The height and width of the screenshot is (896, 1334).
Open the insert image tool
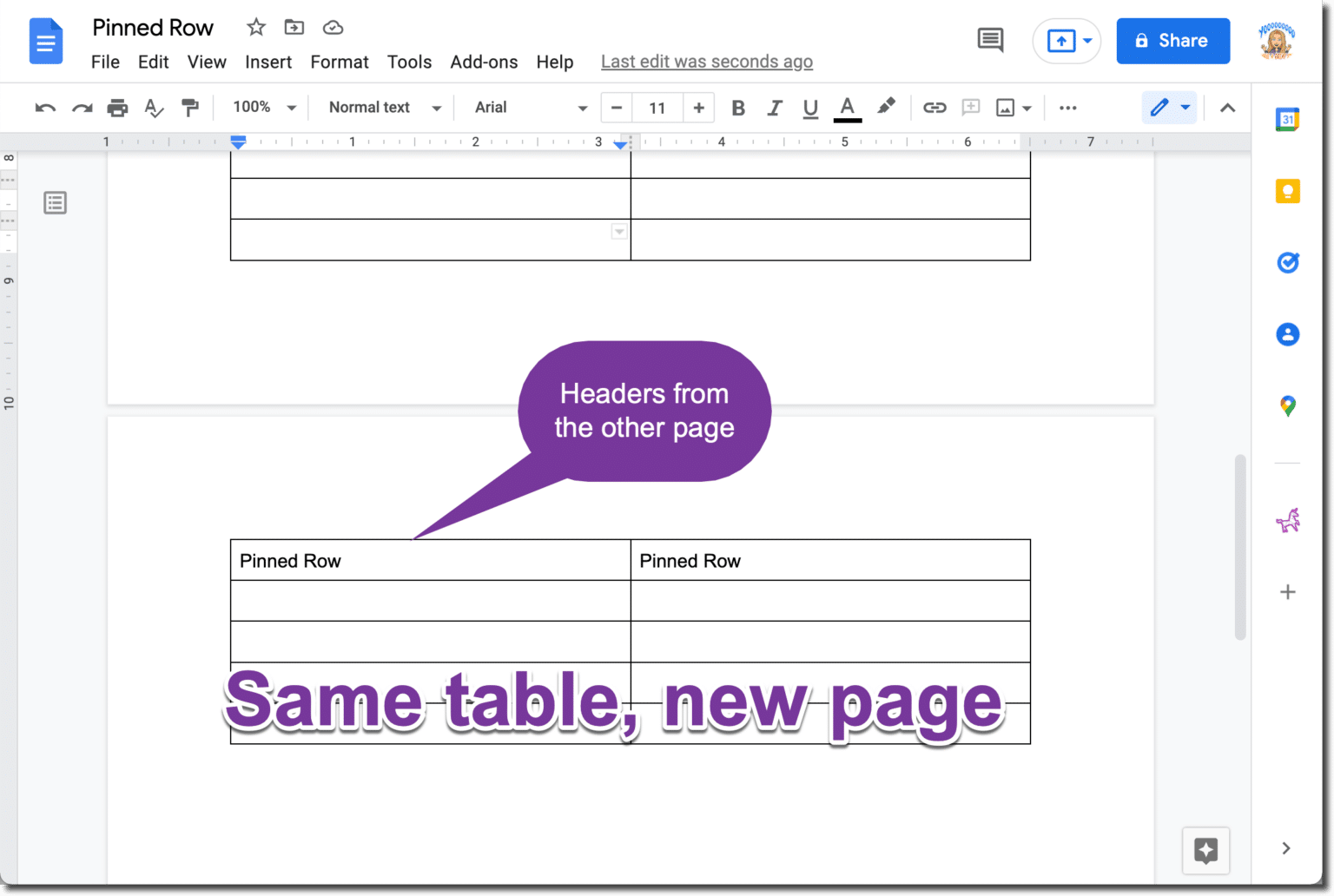pyautogui.click(x=1005, y=108)
